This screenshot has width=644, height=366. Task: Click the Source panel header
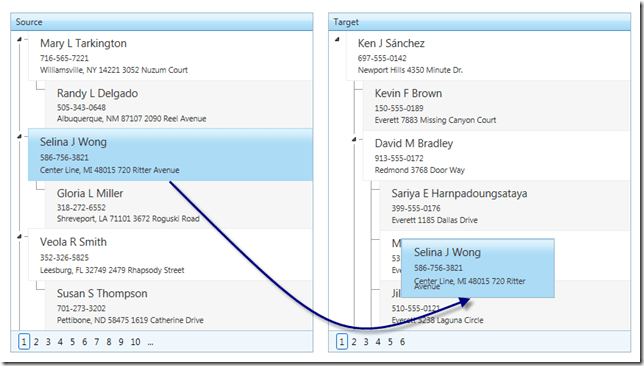[162, 22]
